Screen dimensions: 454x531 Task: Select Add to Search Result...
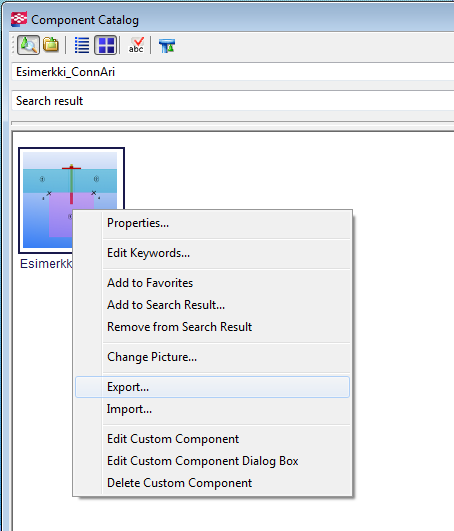pyautogui.click(x=212, y=305)
